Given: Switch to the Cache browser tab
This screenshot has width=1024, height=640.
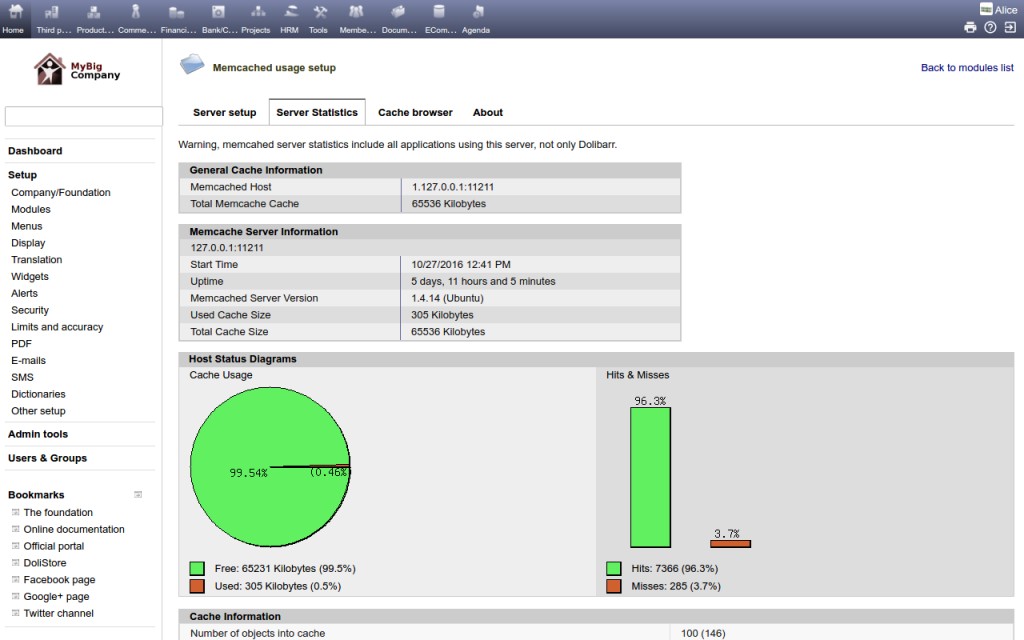Looking at the screenshot, I should [415, 112].
